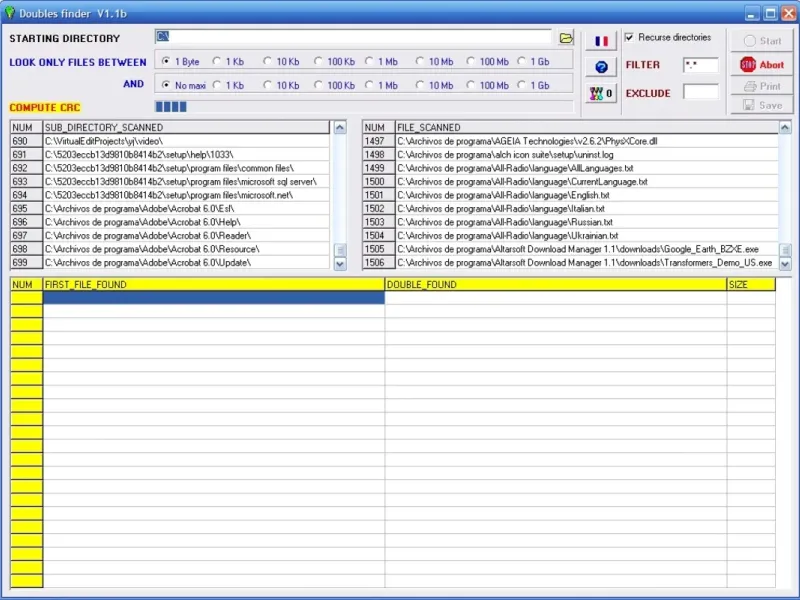Select row 690 VirtualEditProjects video directory
Image resolution: width=800 pixels, height=600 pixels.
(x=170, y=141)
